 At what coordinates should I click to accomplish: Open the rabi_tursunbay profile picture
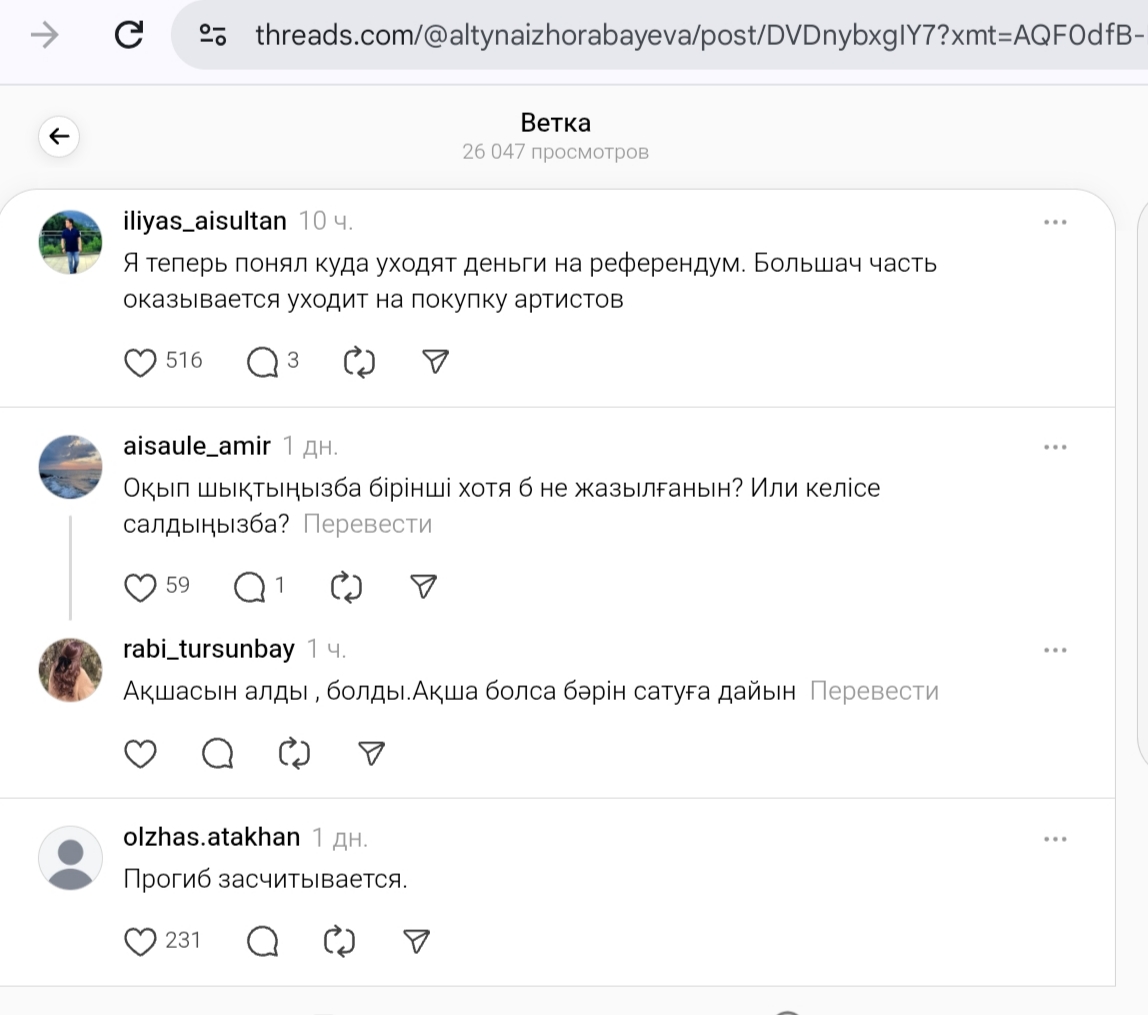pyautogui.click(x=70, y=670)
